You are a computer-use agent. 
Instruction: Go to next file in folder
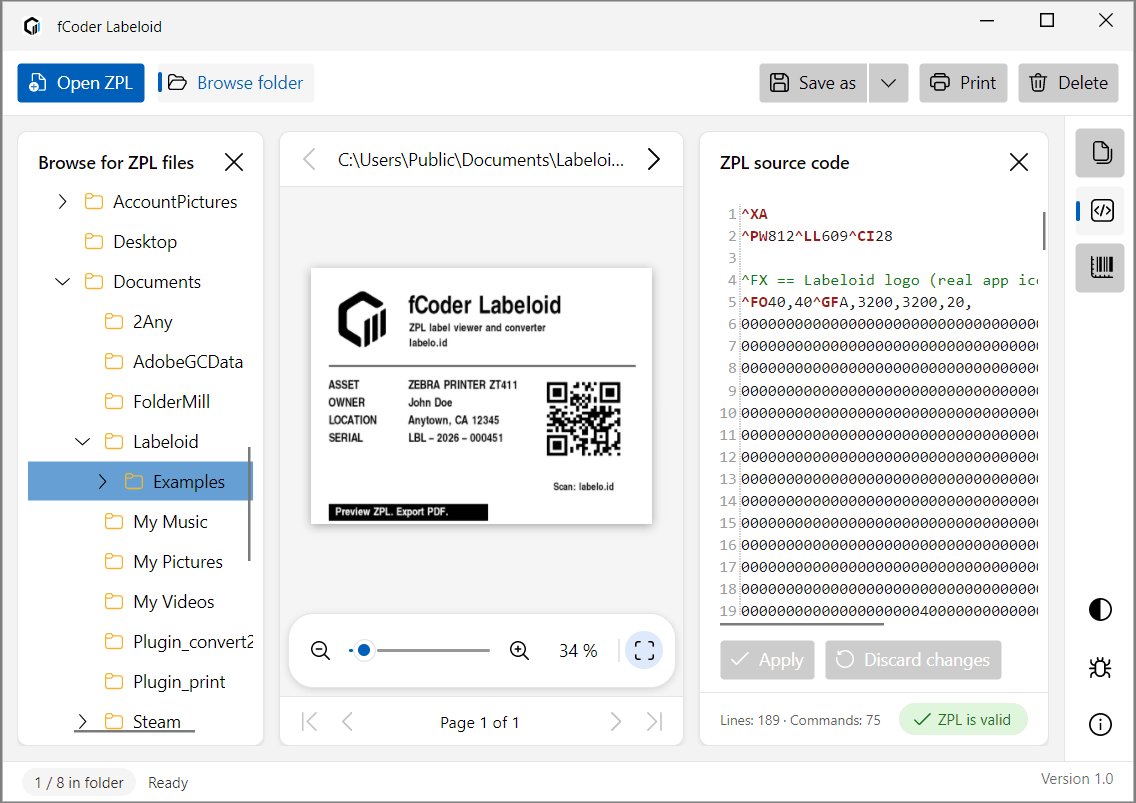653,159
